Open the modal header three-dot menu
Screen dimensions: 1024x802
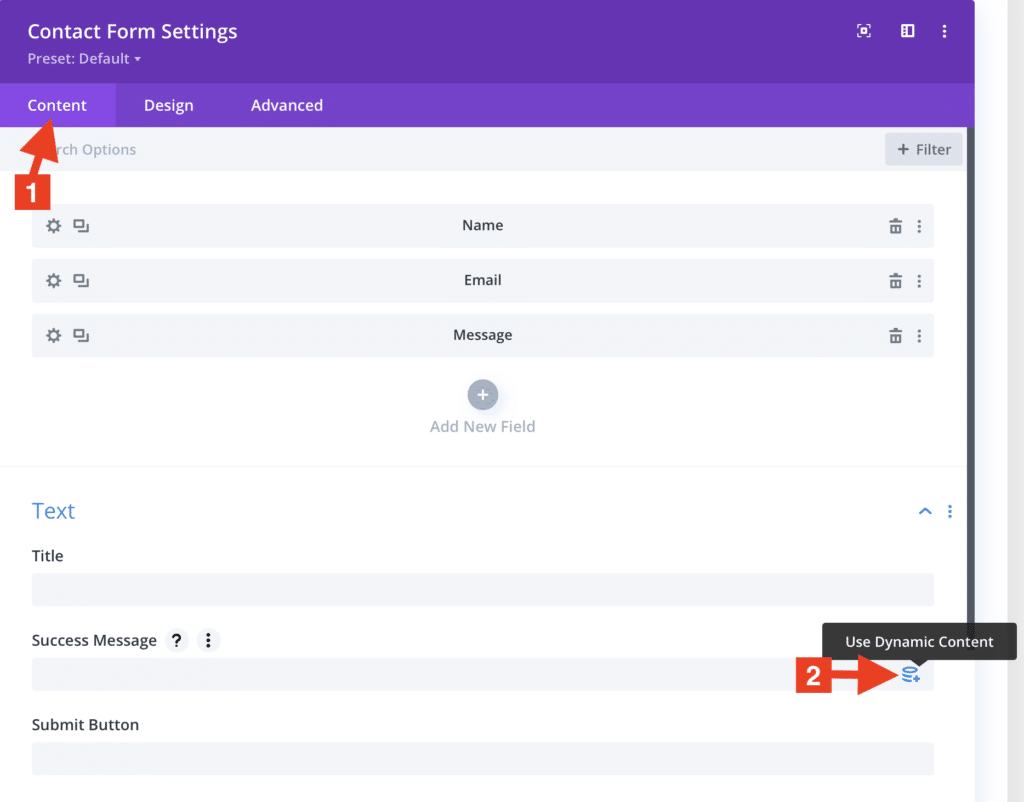[x=944, y=31]
